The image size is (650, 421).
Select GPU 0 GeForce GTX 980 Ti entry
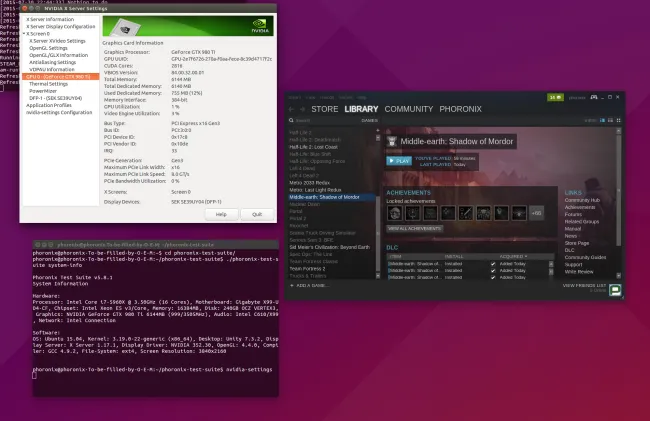[x=61, y=77]
